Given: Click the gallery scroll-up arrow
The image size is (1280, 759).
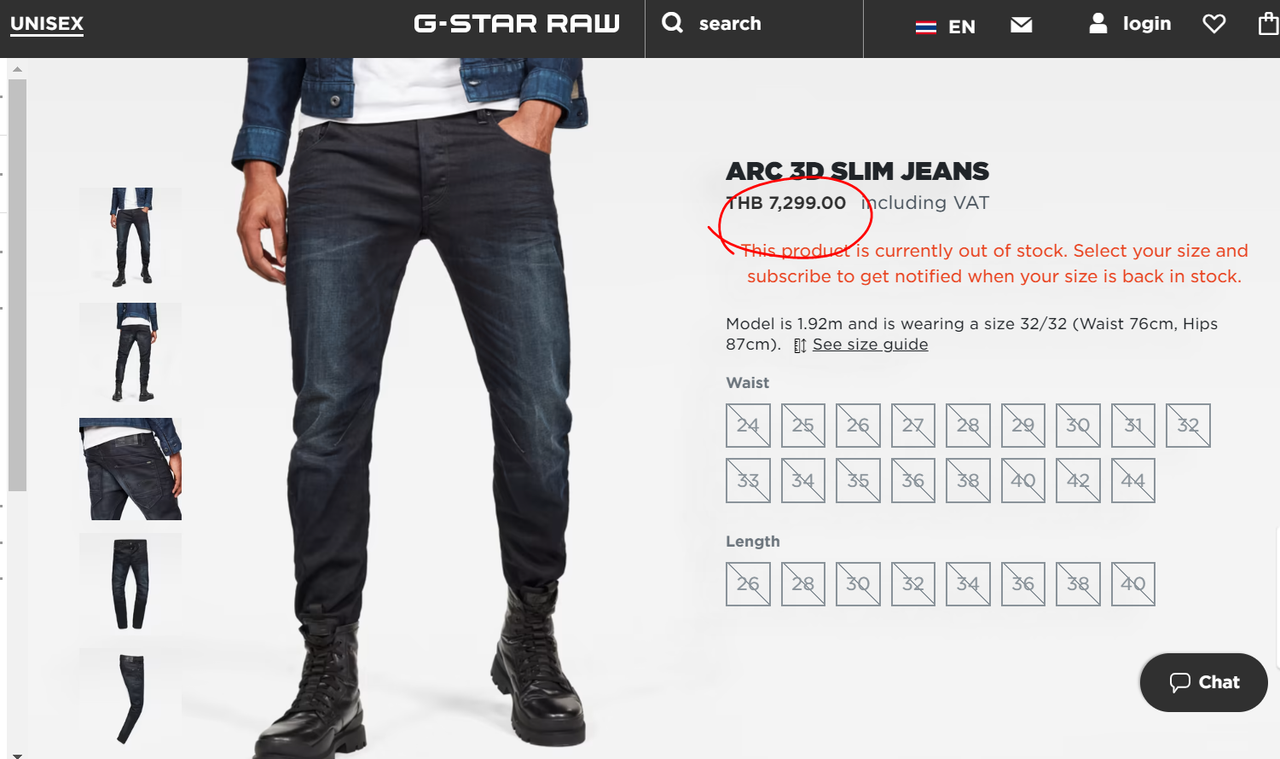Looking at the screenshot, I should [x=17, y=69].
